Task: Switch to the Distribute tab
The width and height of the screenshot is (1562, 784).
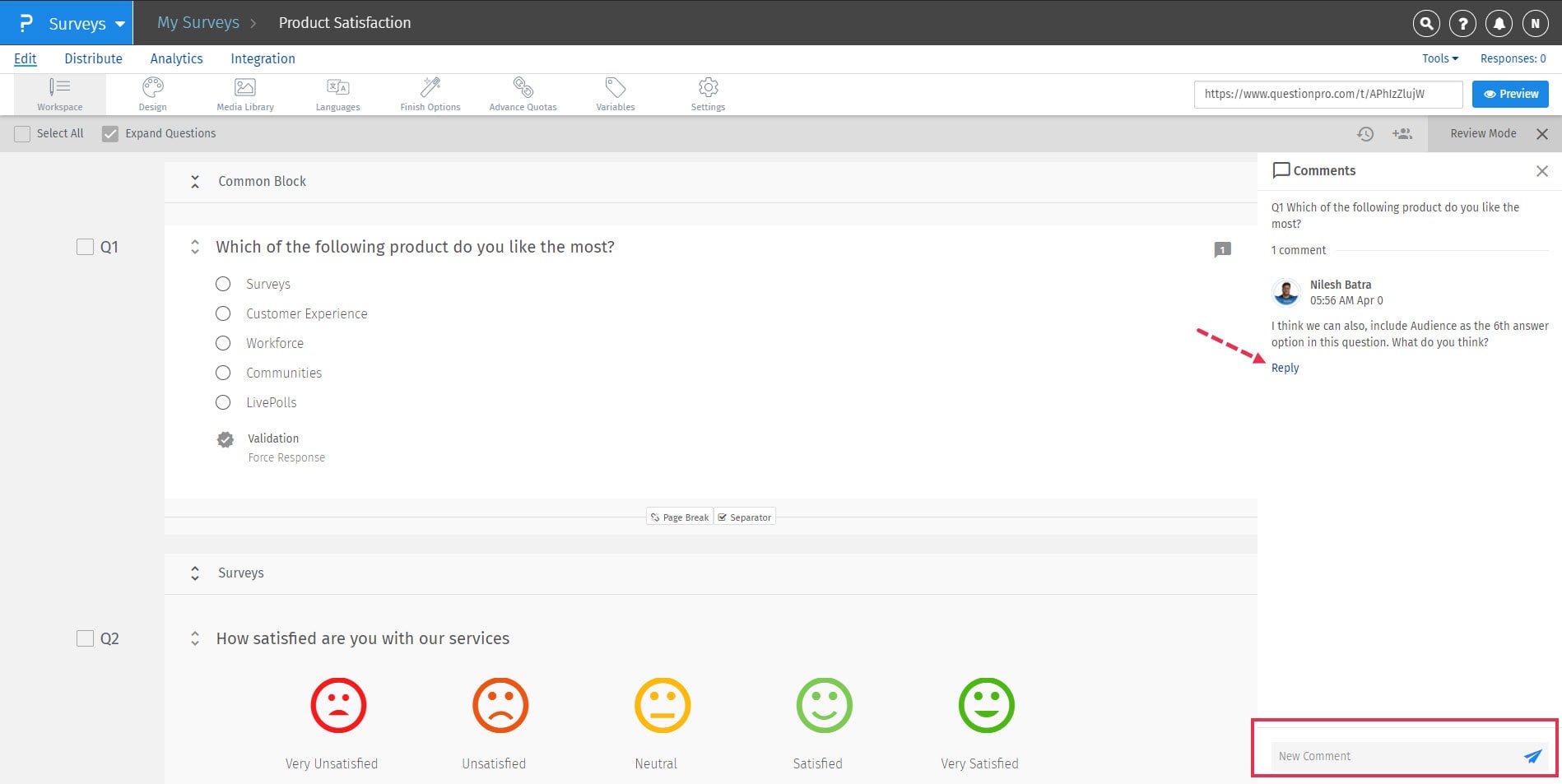Action: point(93,58)
